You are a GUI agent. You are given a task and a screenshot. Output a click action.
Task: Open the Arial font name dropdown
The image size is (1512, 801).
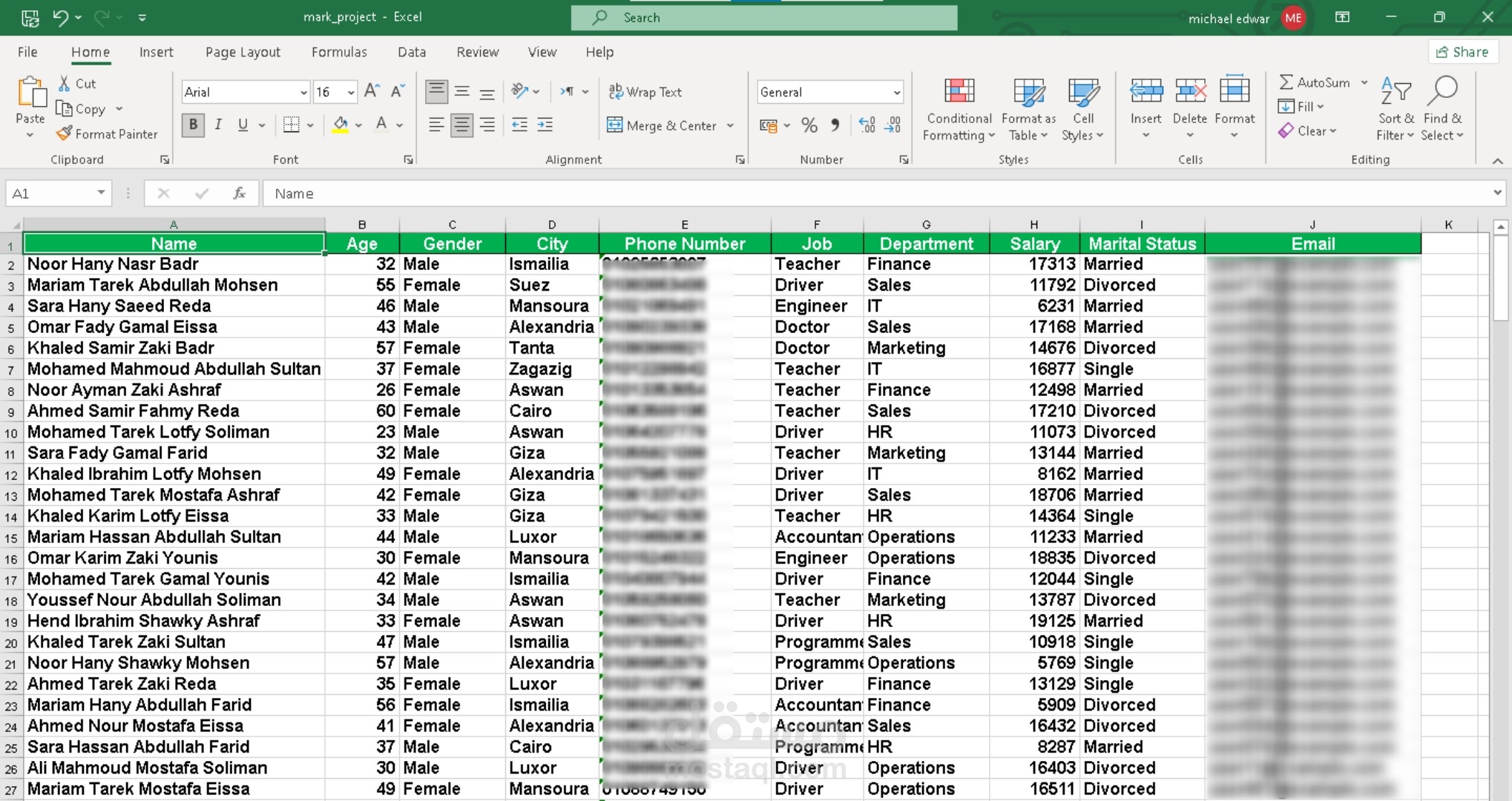click(303, 92)
